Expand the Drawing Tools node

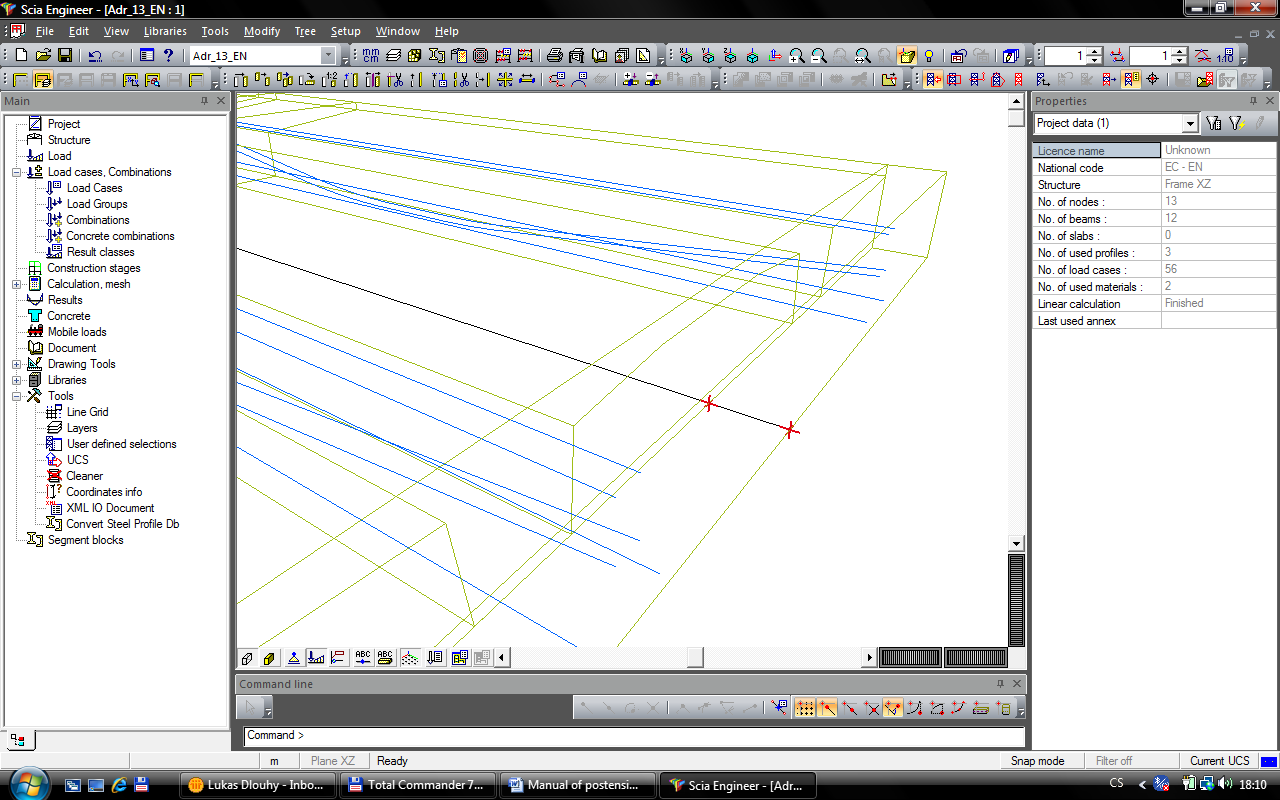coord(16,364)
